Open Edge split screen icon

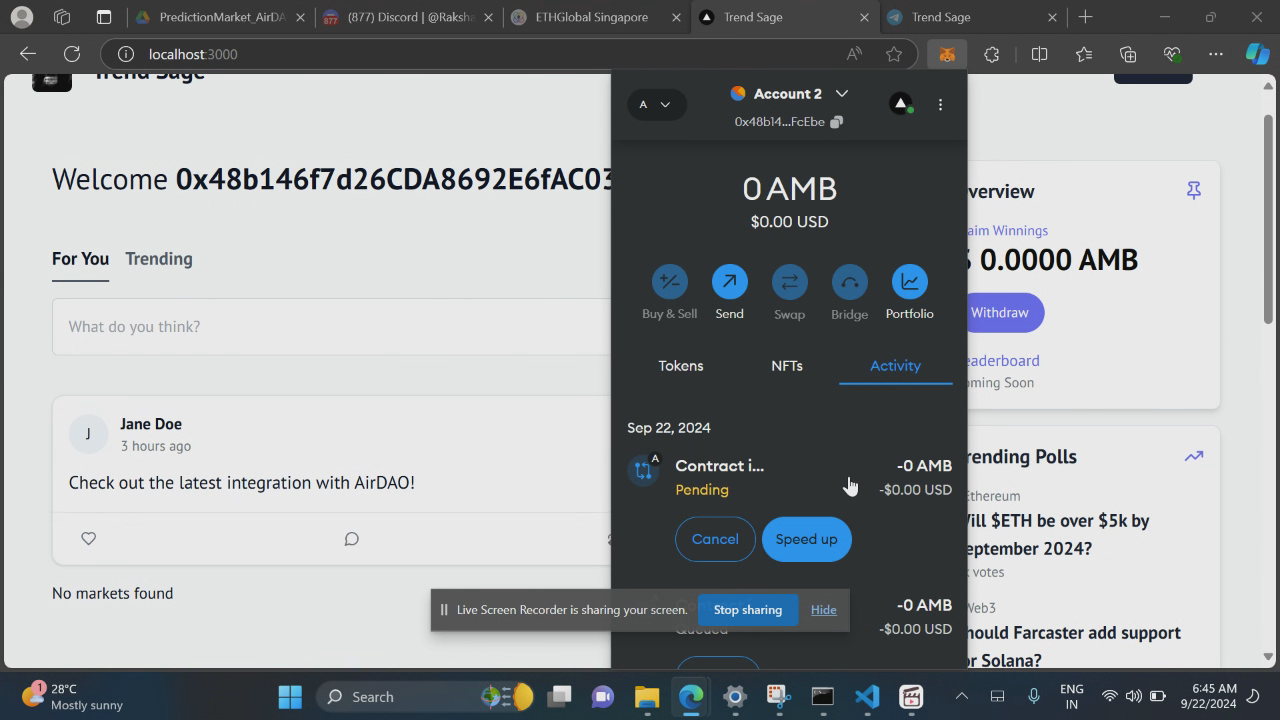tap(1039, 54)
